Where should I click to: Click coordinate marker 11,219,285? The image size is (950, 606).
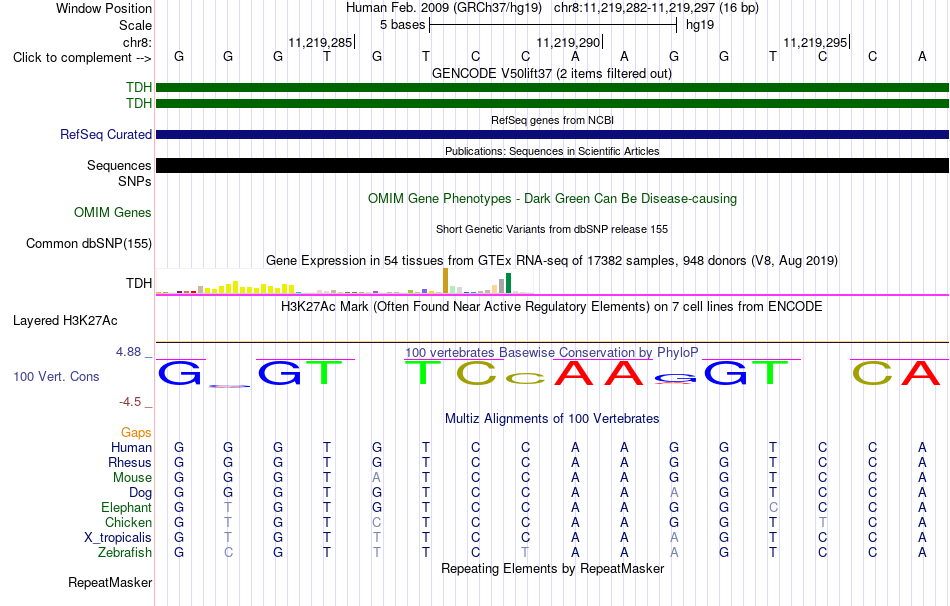coord(320,42)
